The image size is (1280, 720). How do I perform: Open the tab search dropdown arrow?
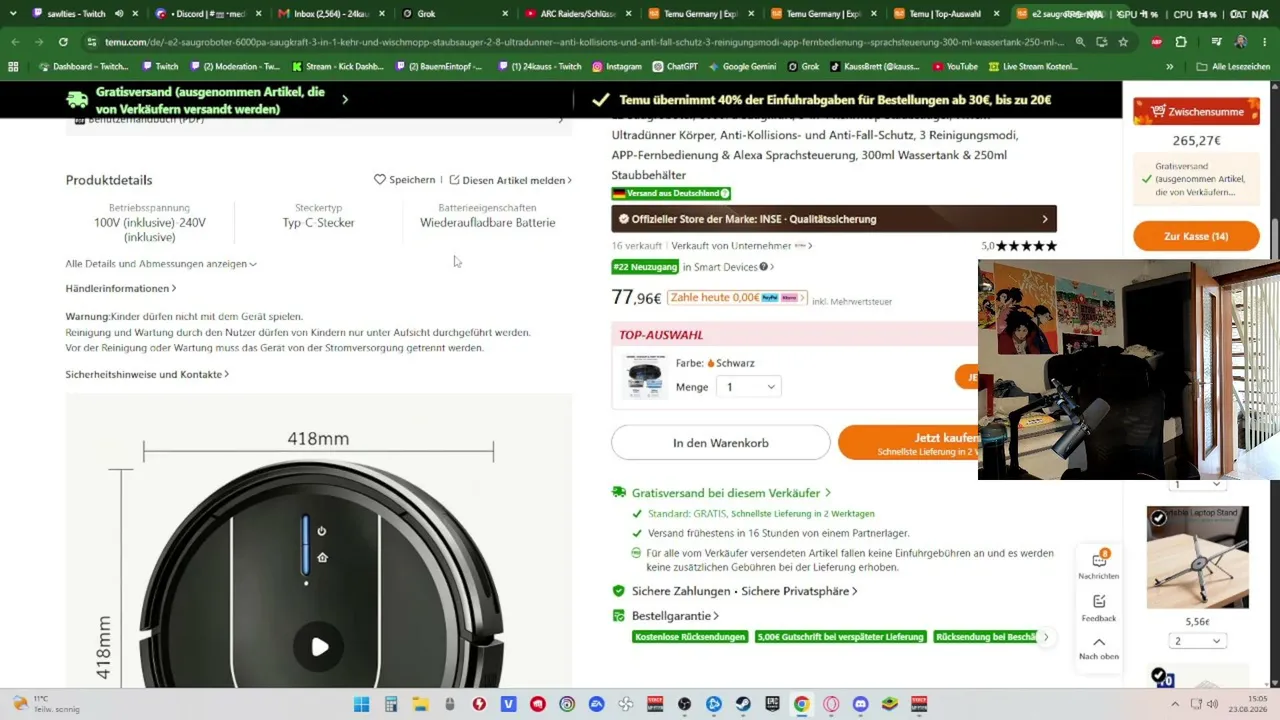pos(13,14)
